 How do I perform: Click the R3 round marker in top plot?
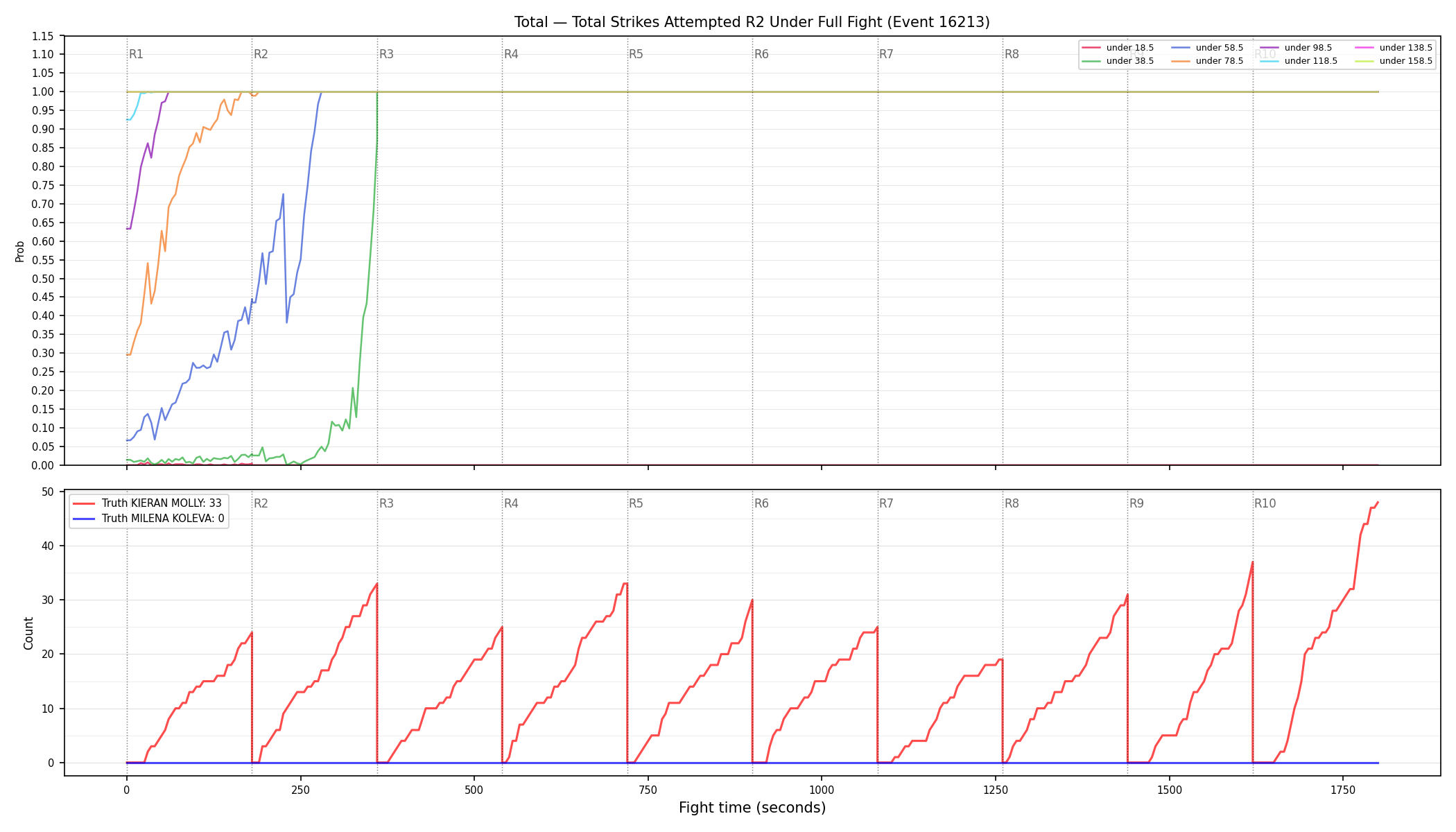tap(386, 54)
